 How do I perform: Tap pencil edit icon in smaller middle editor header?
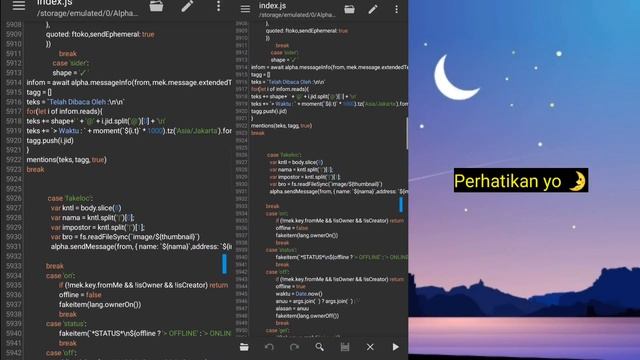point(373,9)
